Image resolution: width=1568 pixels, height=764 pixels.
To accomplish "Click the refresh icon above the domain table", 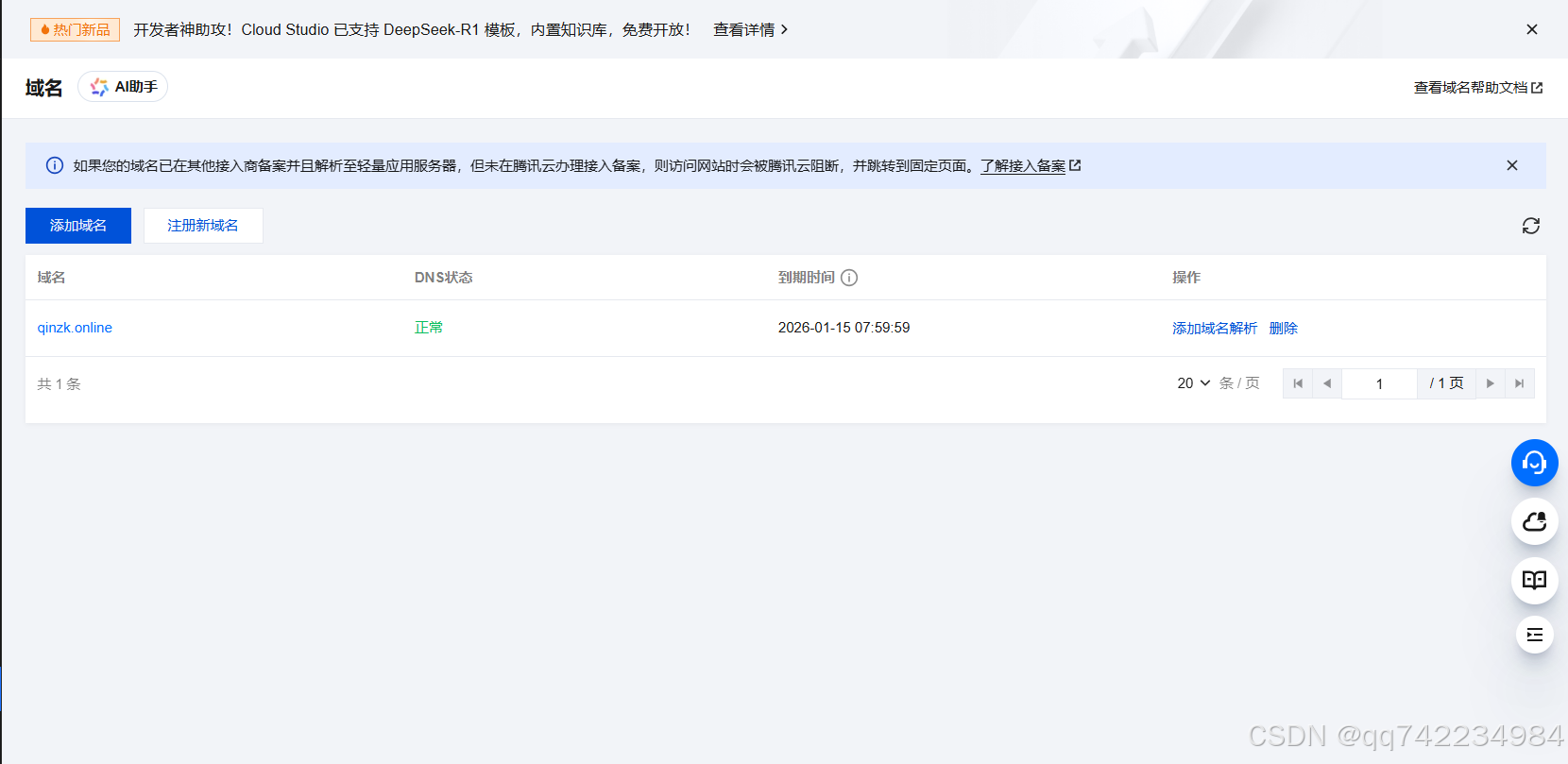I will tap(1530, 226).
